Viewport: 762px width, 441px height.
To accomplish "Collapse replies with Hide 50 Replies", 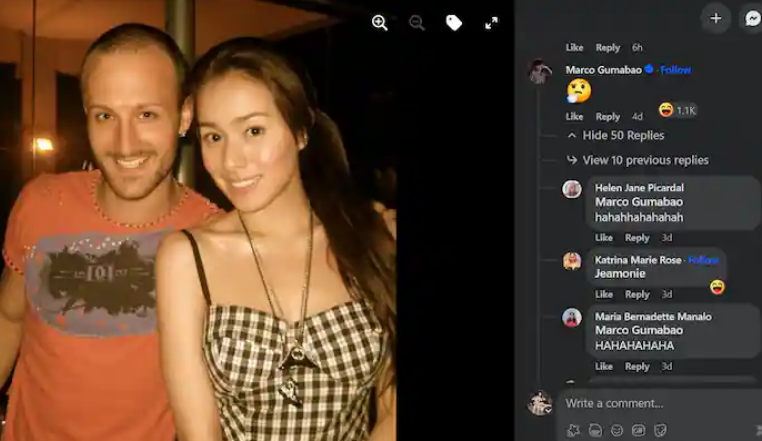I will point(616,136).
